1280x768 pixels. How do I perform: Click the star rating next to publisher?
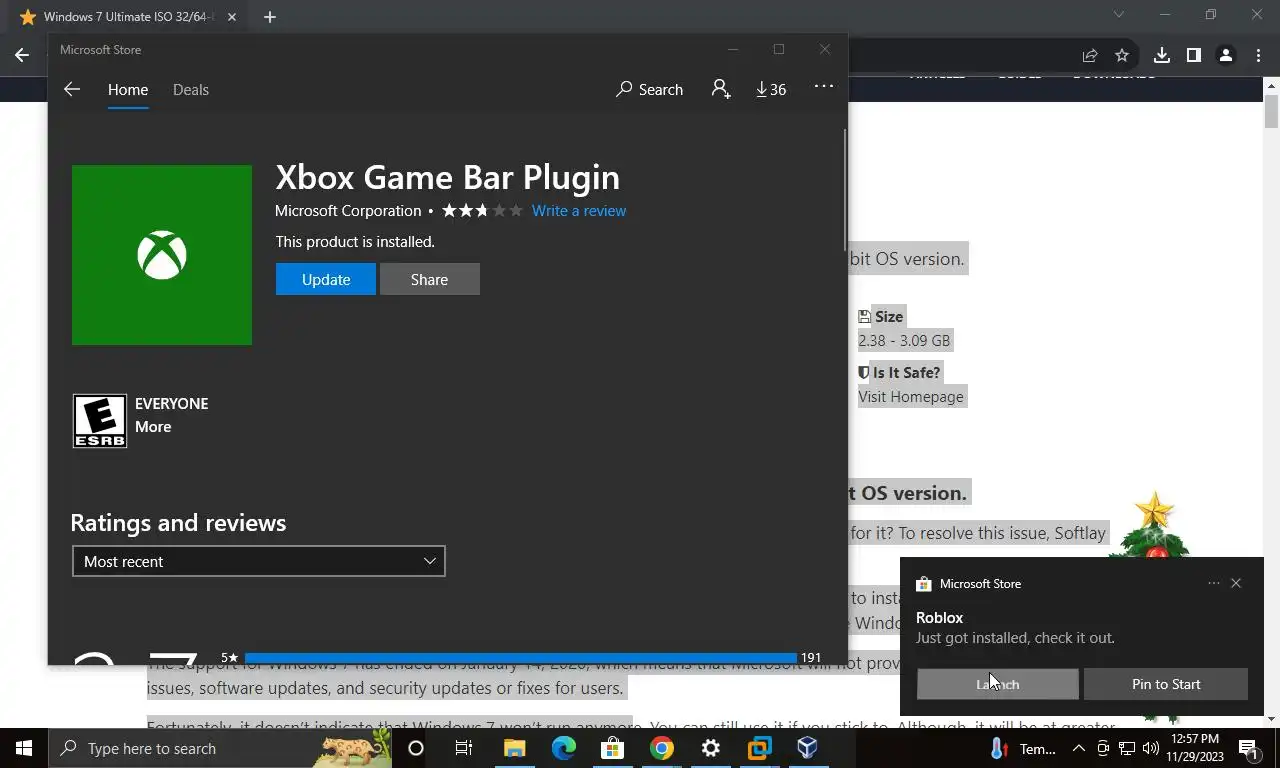[482, 210]
